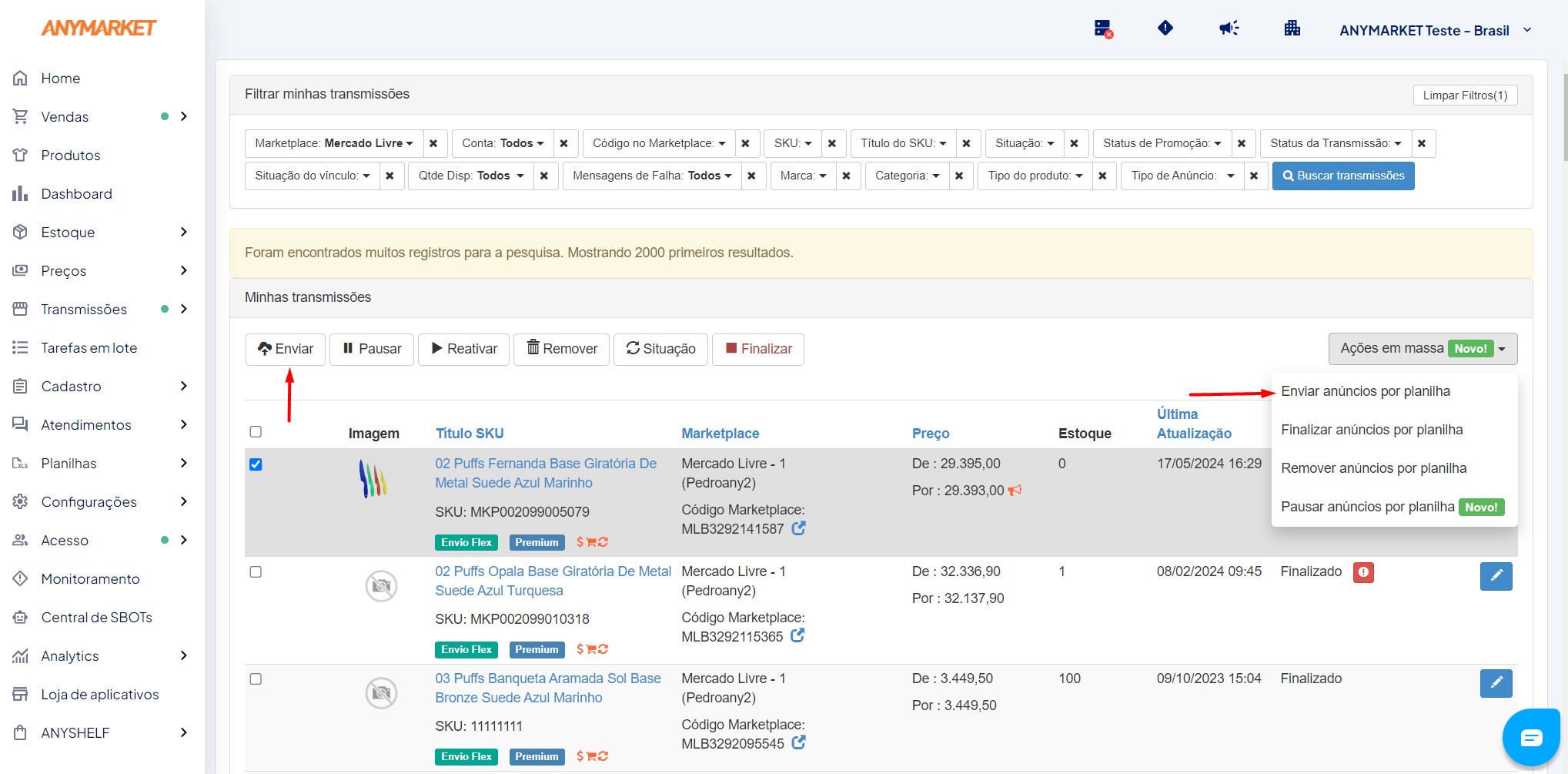This screenshot has width=1568, height=774.
Task: Expand the Estoque sidebar menu
Action: (x=184, y=232)
